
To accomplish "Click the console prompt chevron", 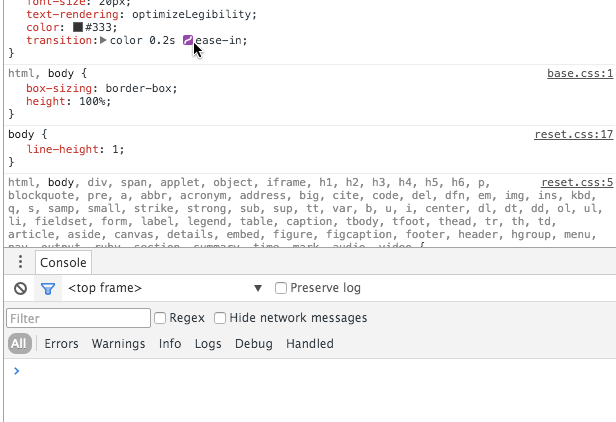I will tap(15, 371).
